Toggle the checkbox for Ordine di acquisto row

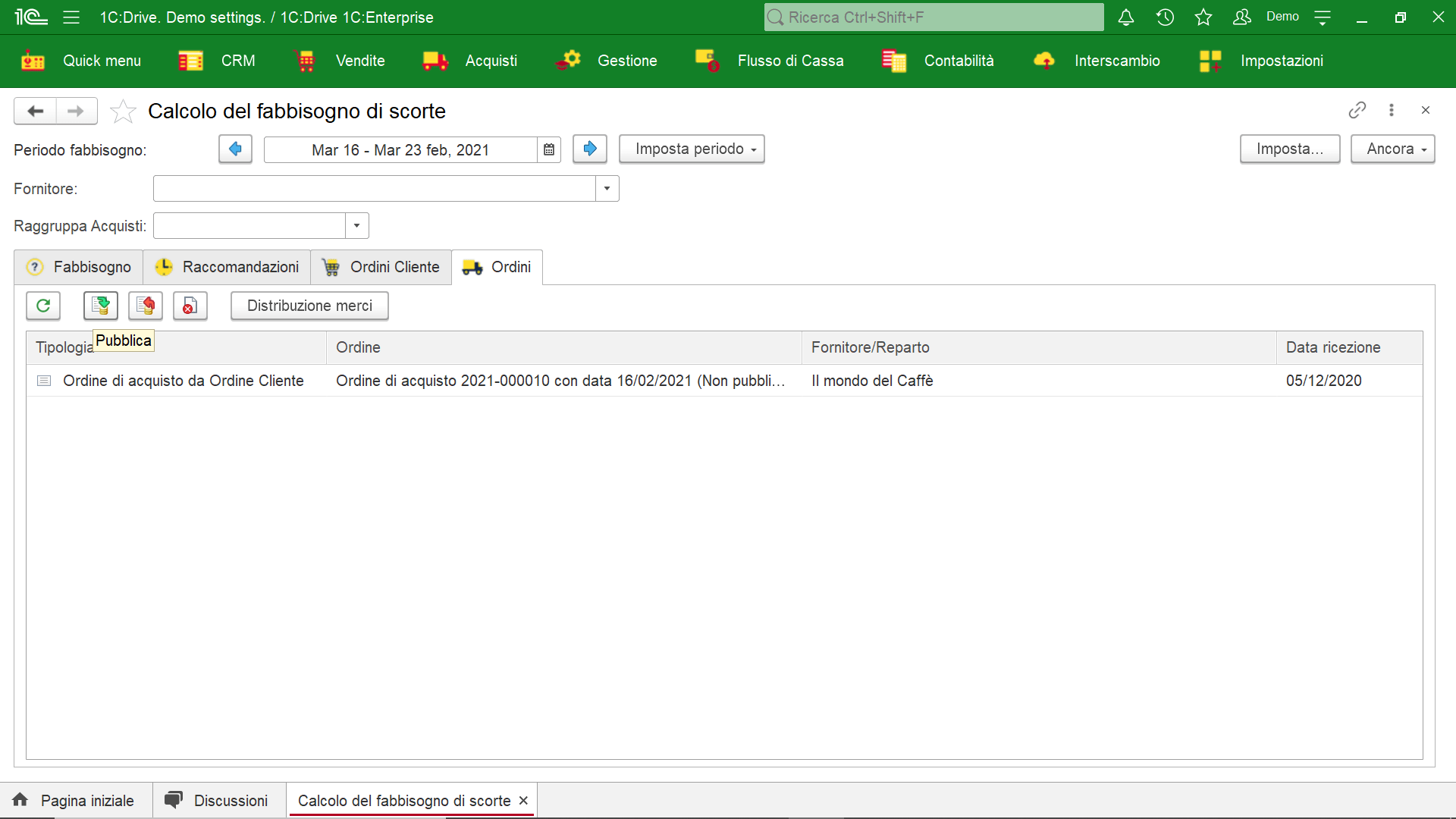(x=44, y=381)
